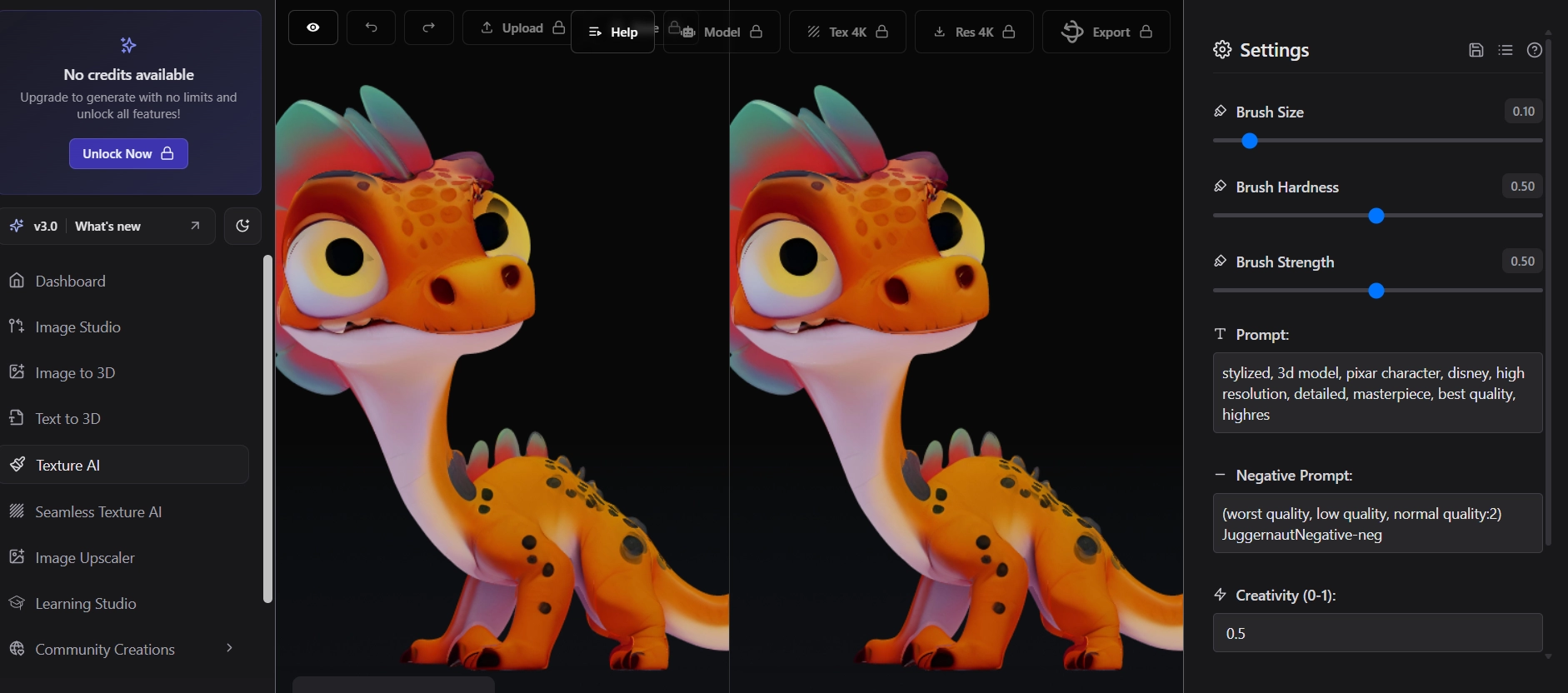Screen dimensions: 1568x693
Task: Click the Tex 4K toolbar button
Action: (846, 32)
